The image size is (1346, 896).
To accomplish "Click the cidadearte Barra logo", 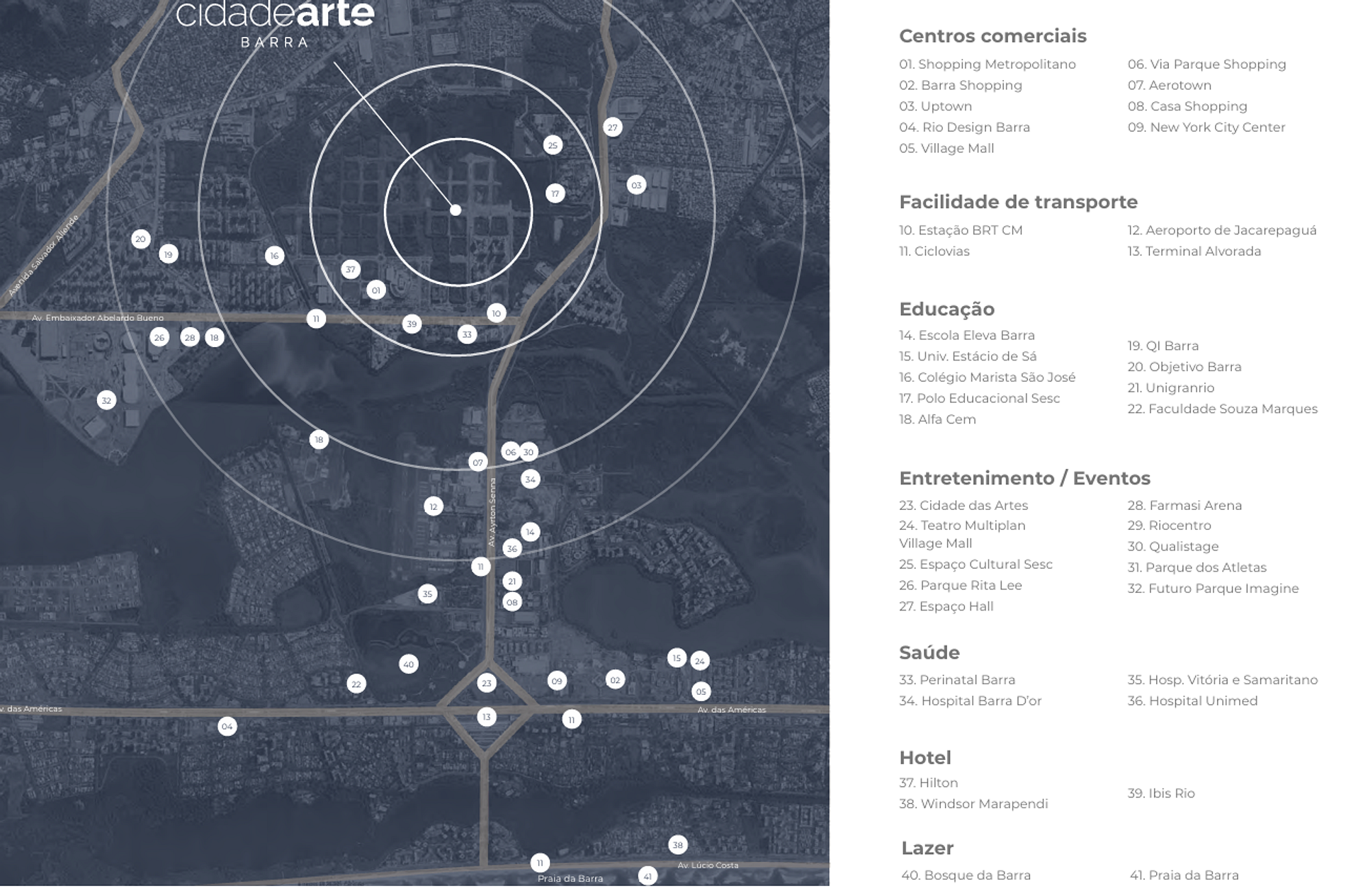I will 275,23.
